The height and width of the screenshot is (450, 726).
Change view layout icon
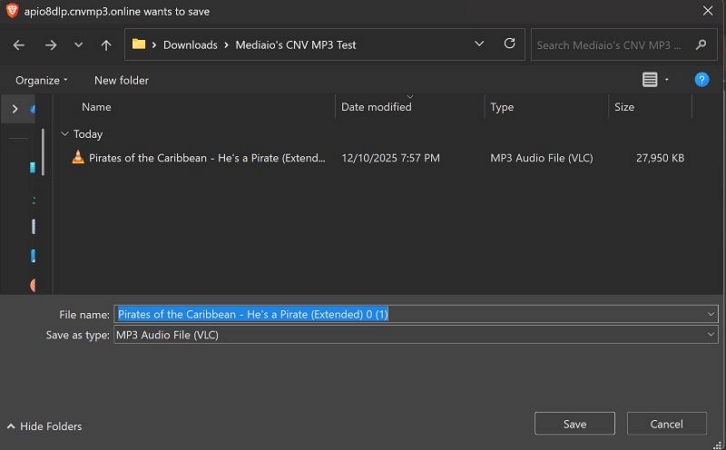tap(650, 80)
